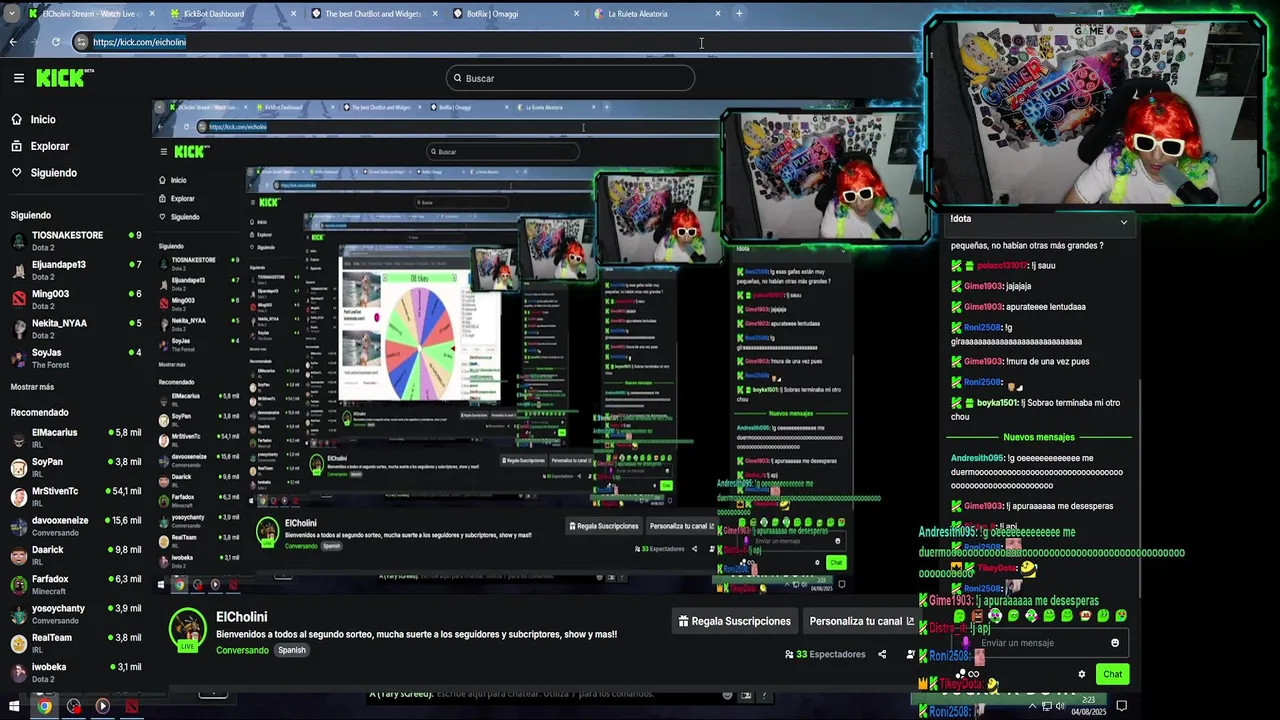
Task: Open Ming003 channel avatar
Action: click(x=18, y=299)
